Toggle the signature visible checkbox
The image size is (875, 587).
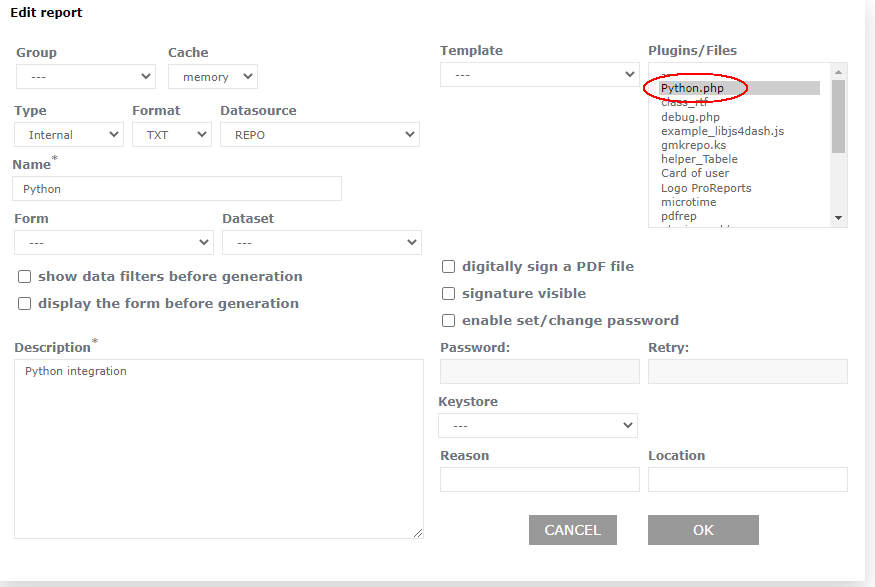point(449,294)
